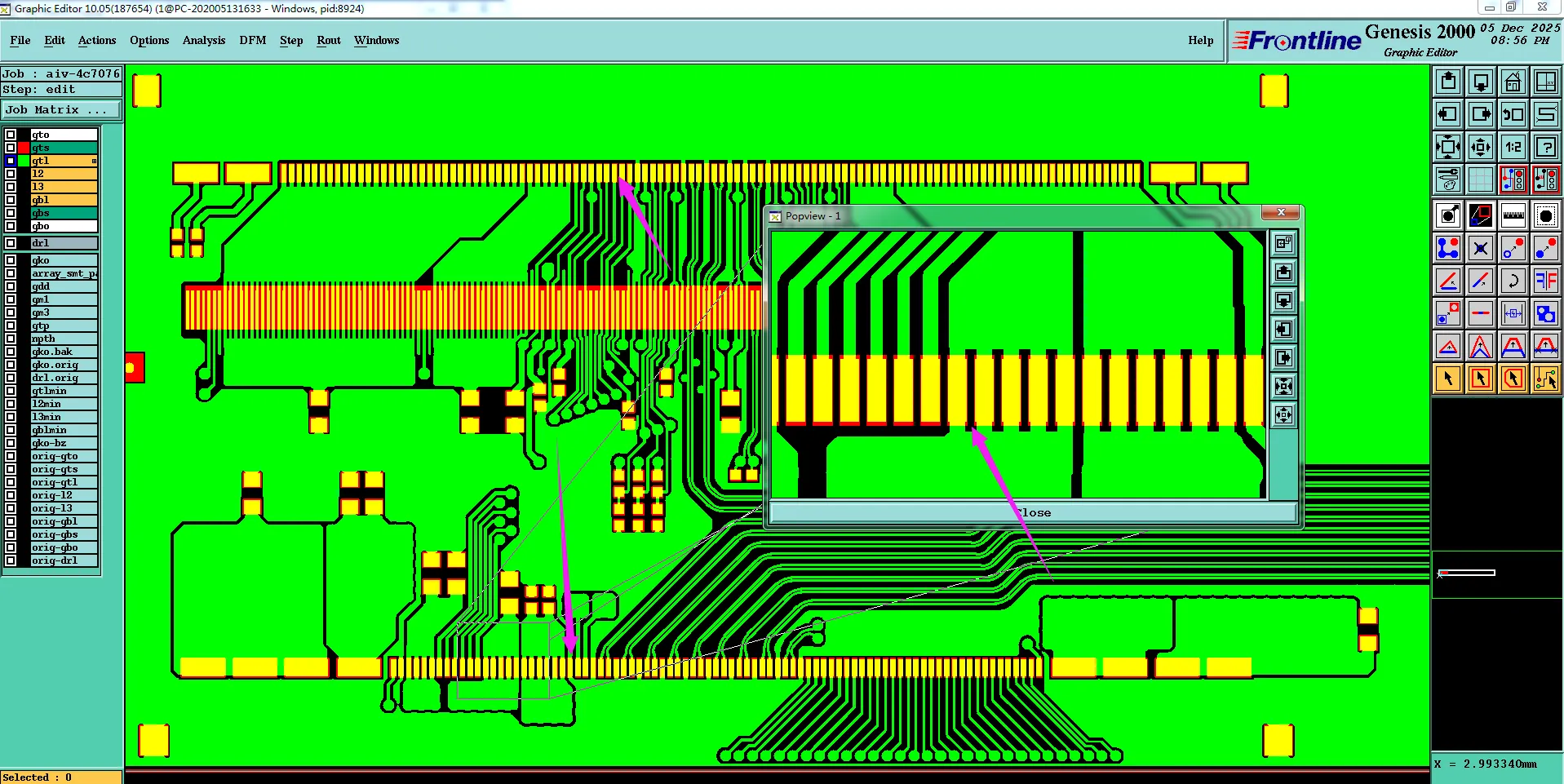1564x784 pixels.
Task: Toggle the gko layer checkbox
Action: pyautogui.click(x=11, y=260)
